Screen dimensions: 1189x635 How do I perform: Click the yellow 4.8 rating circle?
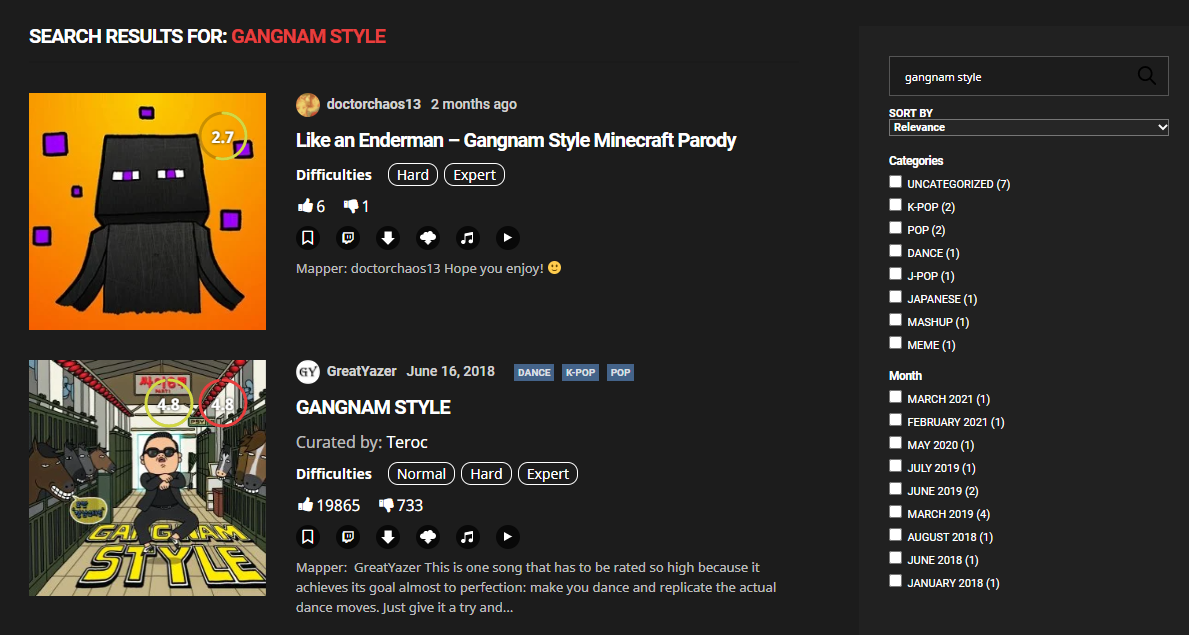(168, 404)
